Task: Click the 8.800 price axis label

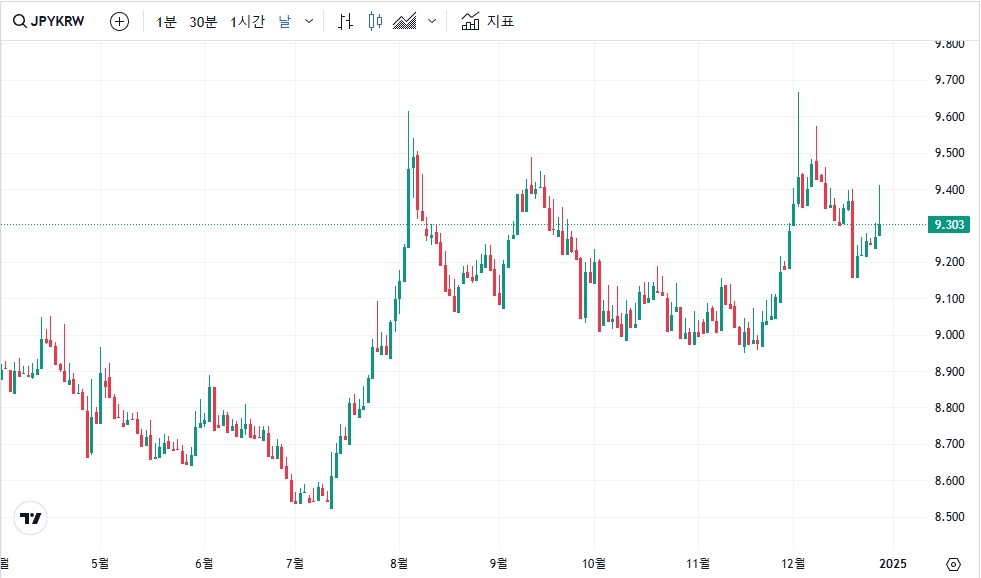Action: (950, 407)
